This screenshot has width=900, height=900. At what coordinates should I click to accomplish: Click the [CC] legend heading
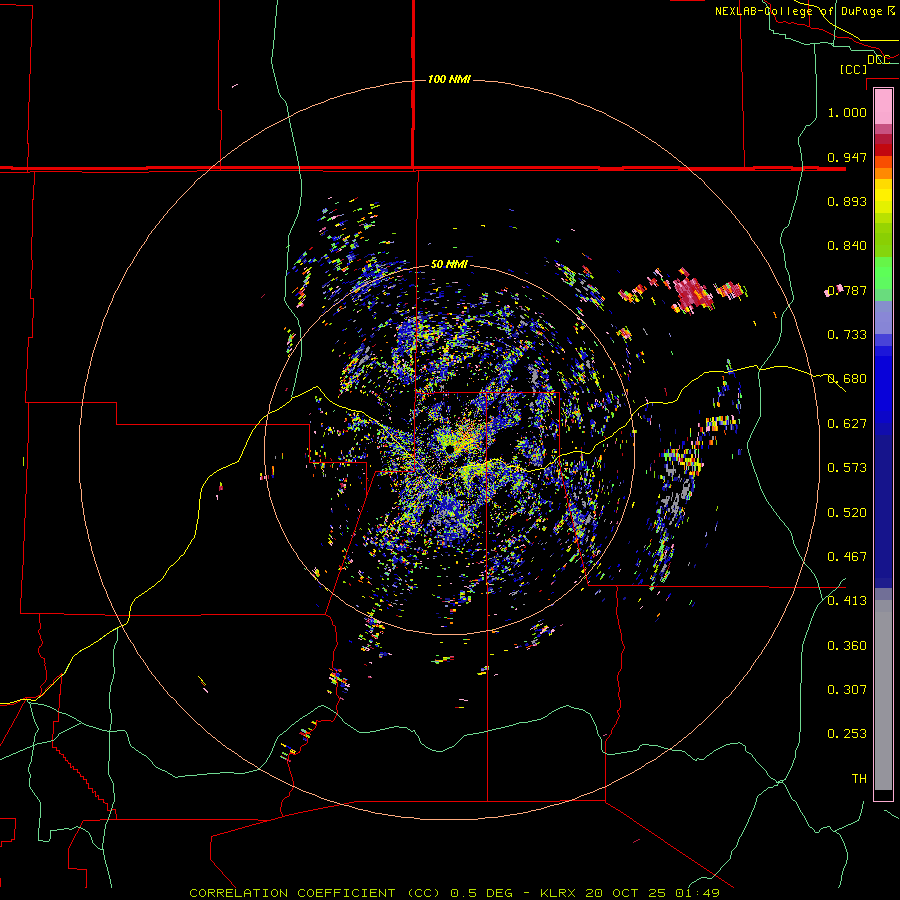point(854,69)
